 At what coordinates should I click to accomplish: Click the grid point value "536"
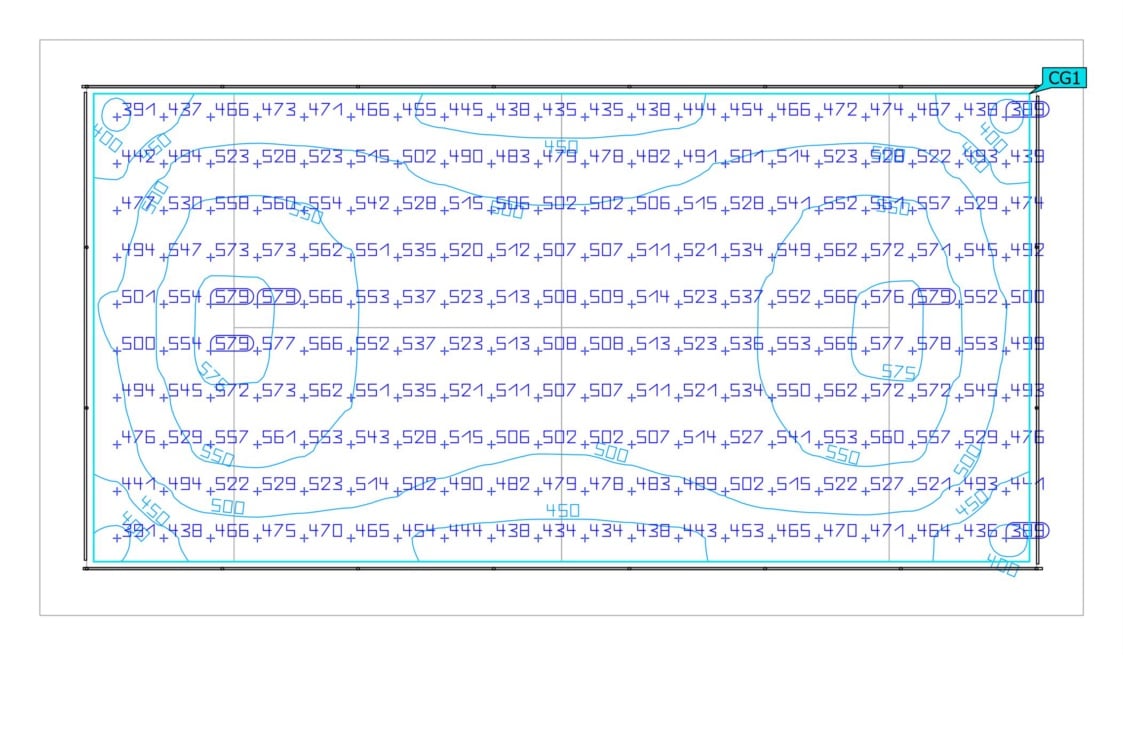click(746, 344)
